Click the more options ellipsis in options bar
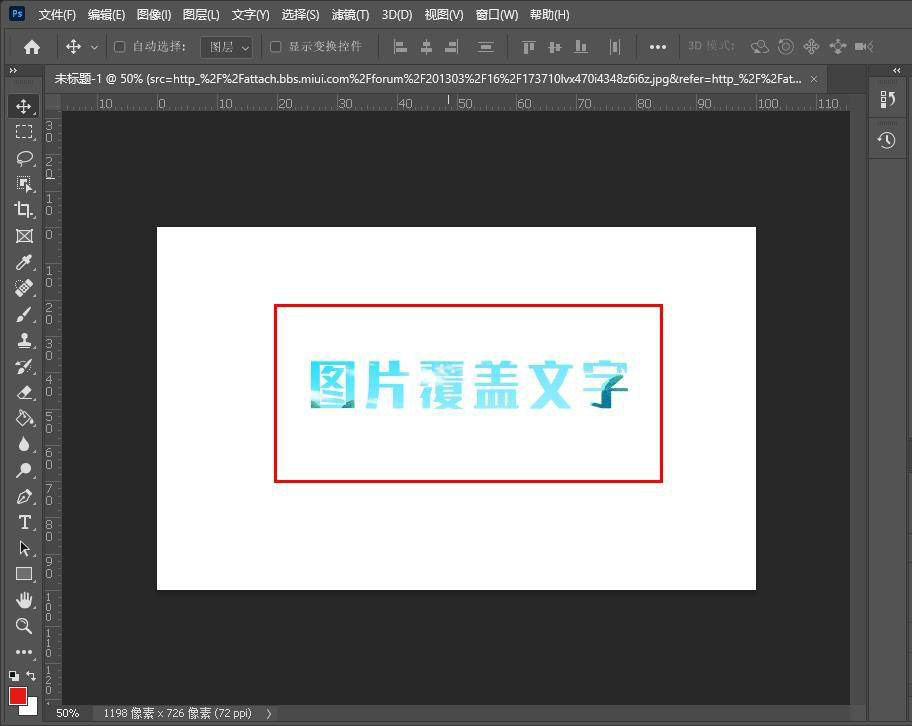This screenshot has height=726, width=912. pyautogui.click(x=658, y=46)
